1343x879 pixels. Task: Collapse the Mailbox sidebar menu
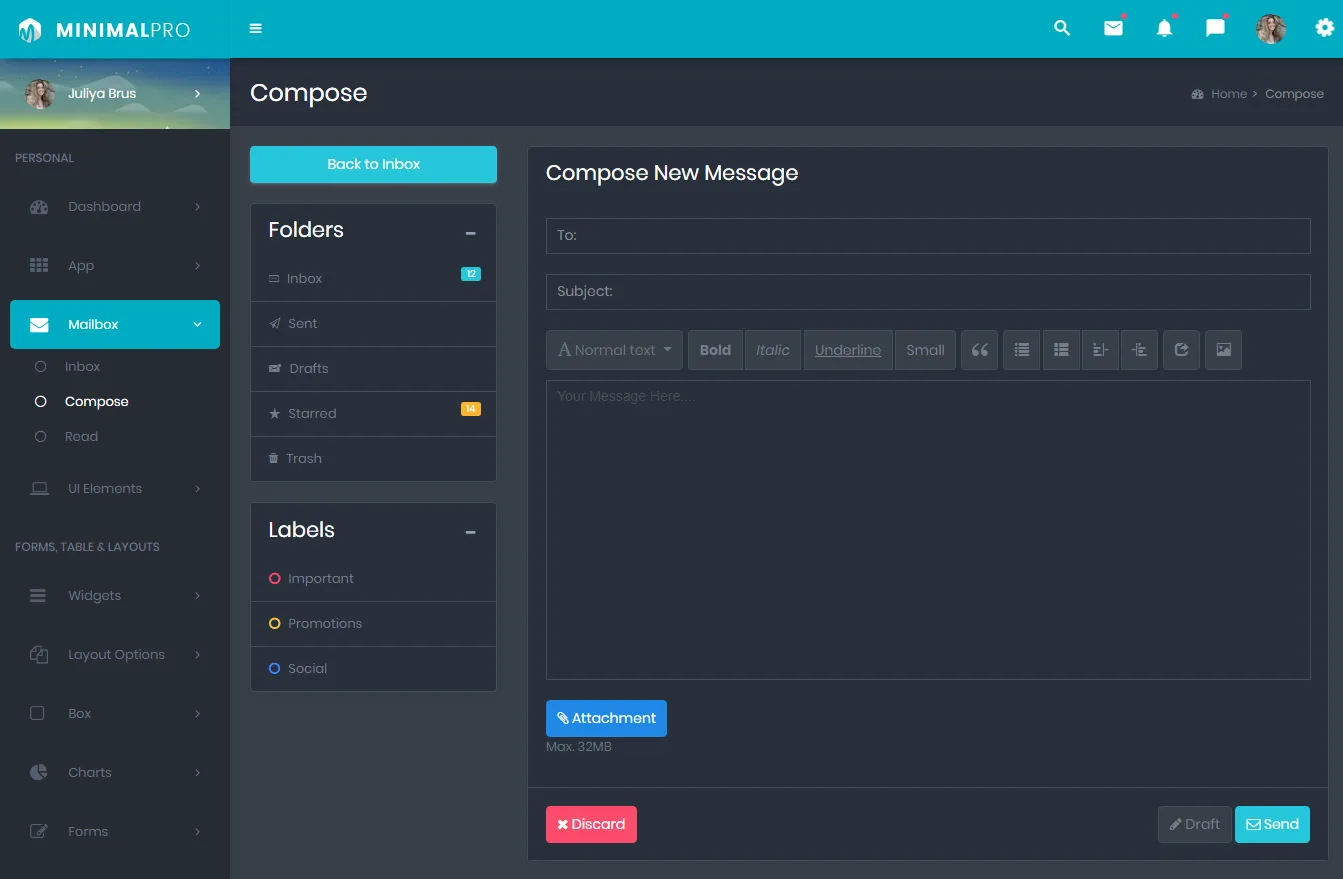pos(115,325)
